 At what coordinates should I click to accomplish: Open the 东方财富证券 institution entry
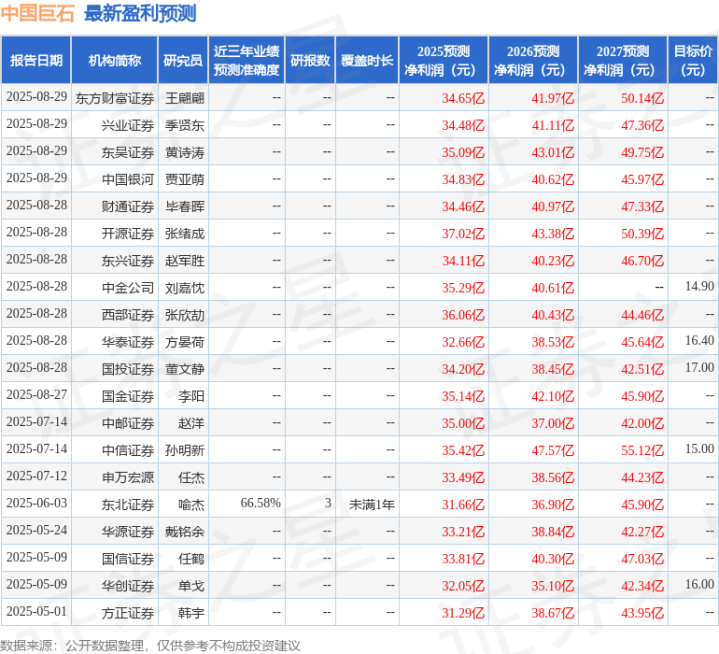pos(115,98)
